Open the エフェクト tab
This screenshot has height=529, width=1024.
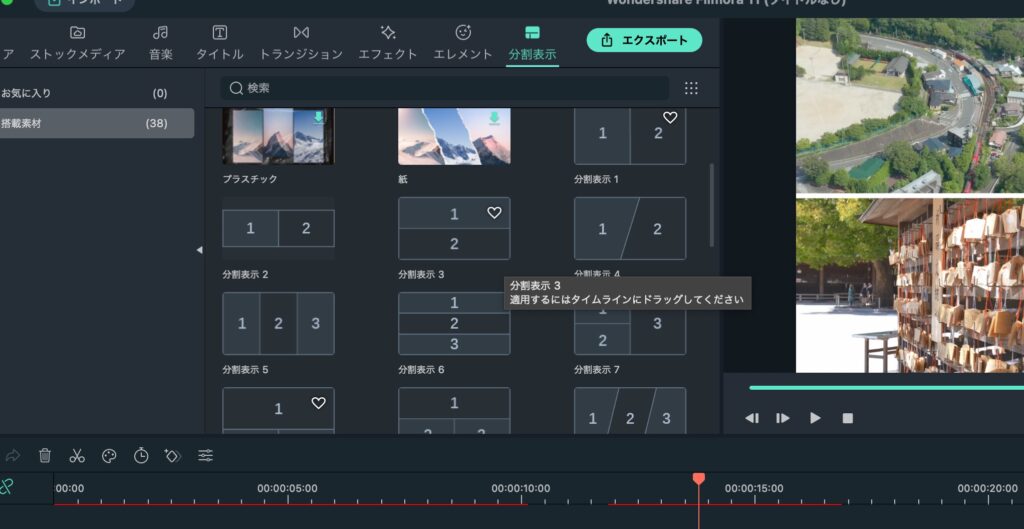point(388,43)
